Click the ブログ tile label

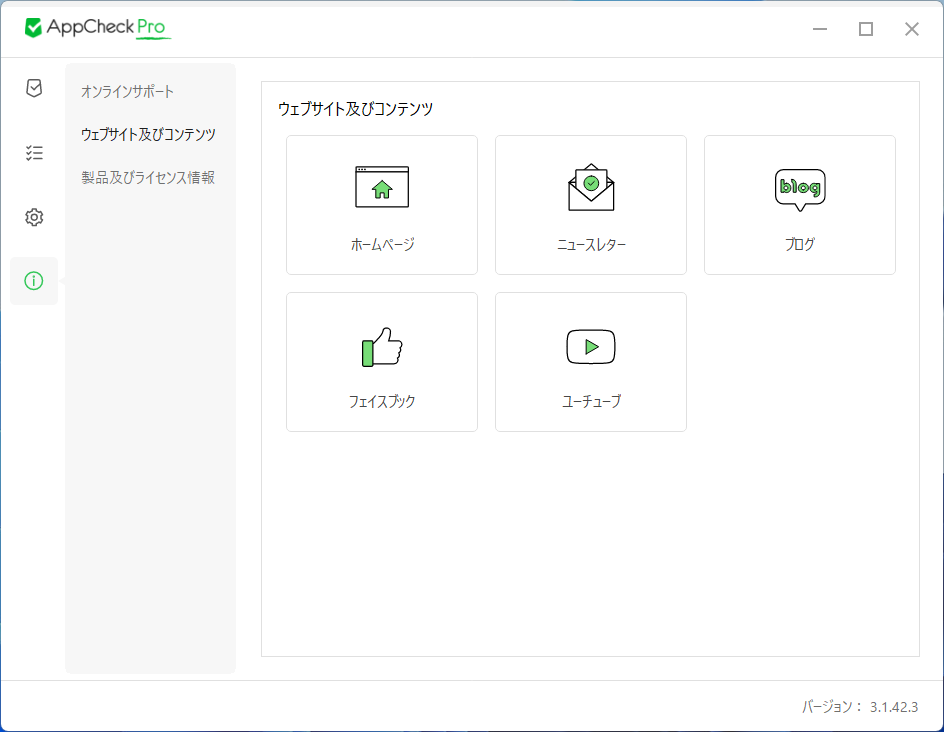tap(800, 244)
